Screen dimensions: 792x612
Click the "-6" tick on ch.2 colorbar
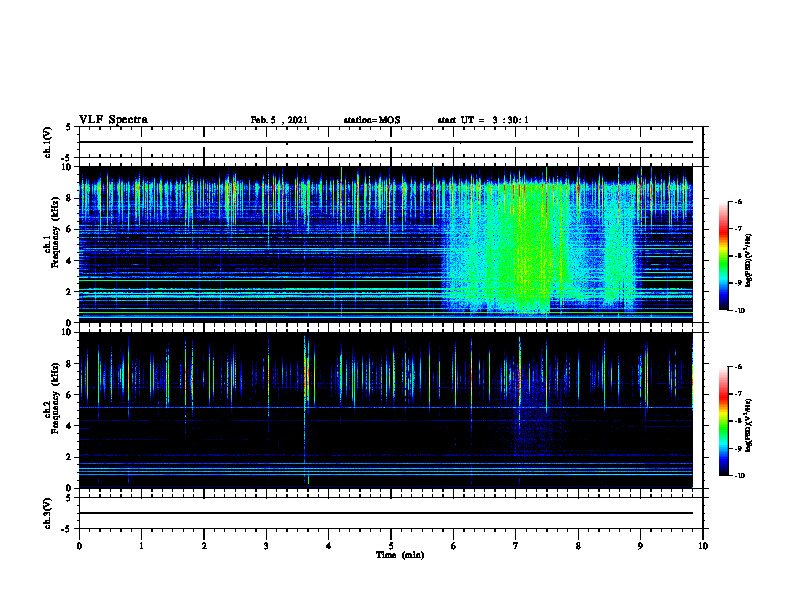[737, 367]
